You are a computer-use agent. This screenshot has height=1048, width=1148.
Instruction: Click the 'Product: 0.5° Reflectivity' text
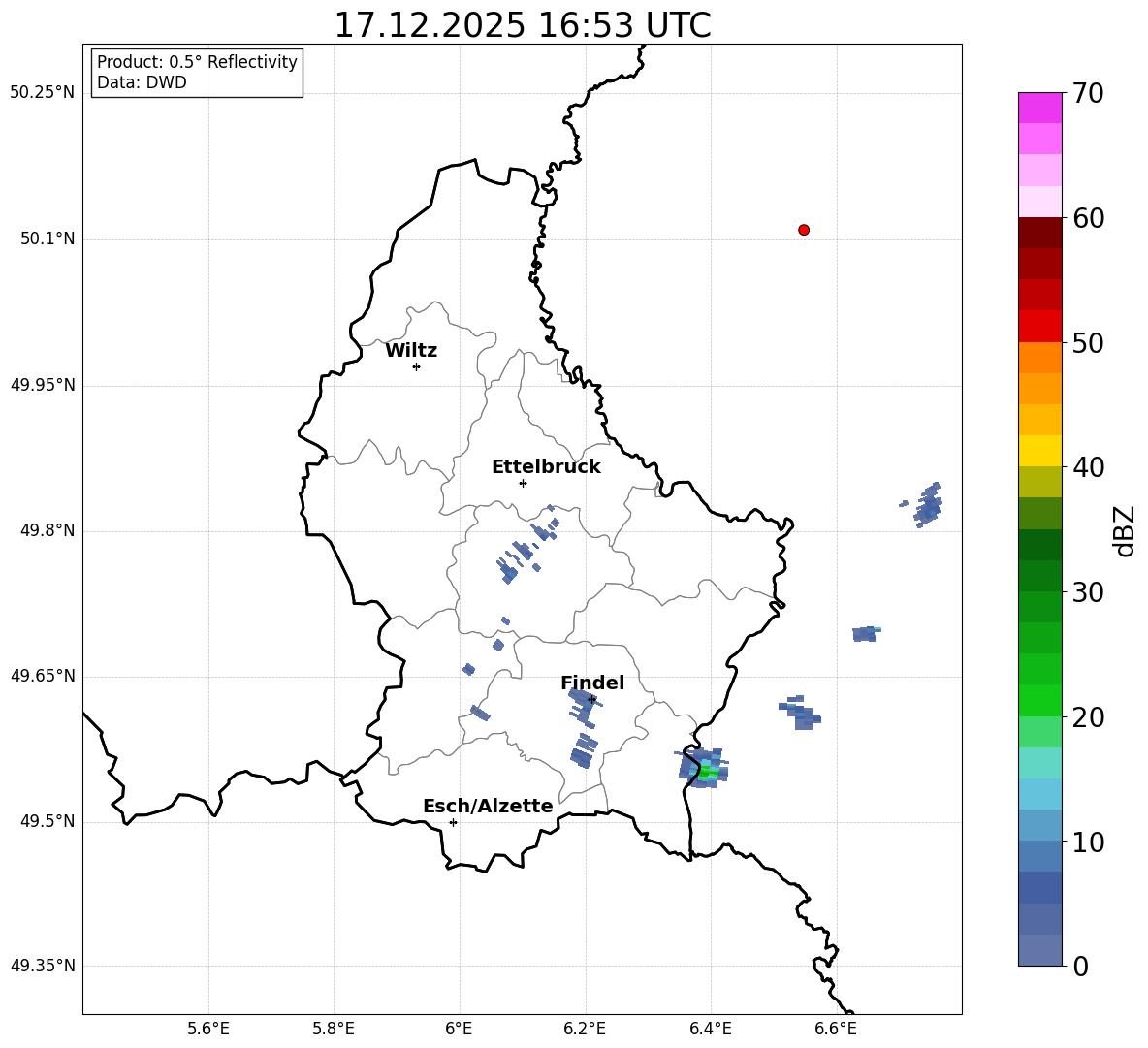click(197, 61)
